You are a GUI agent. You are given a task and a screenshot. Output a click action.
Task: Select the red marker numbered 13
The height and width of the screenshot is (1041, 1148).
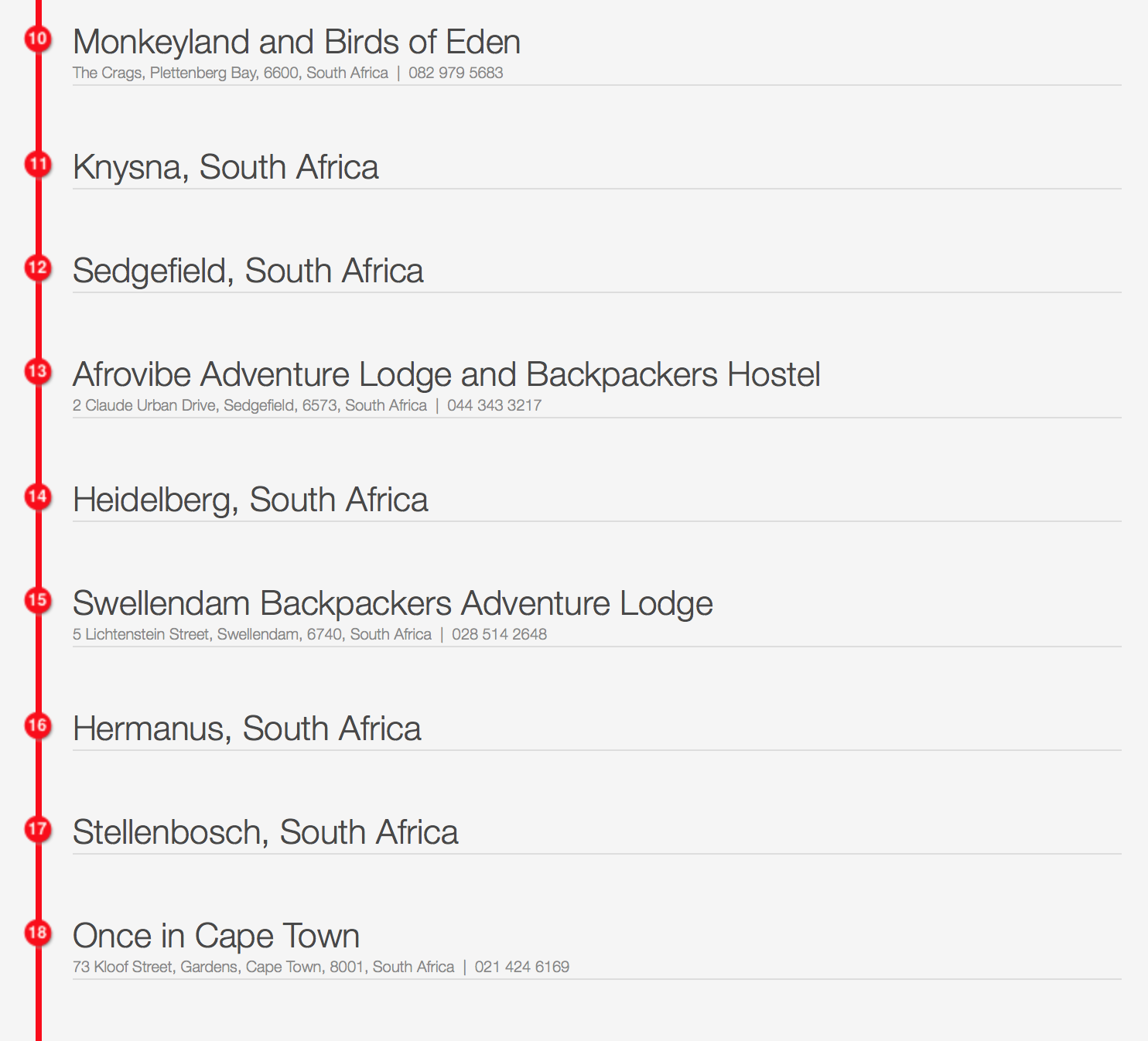tap(38, 371)
